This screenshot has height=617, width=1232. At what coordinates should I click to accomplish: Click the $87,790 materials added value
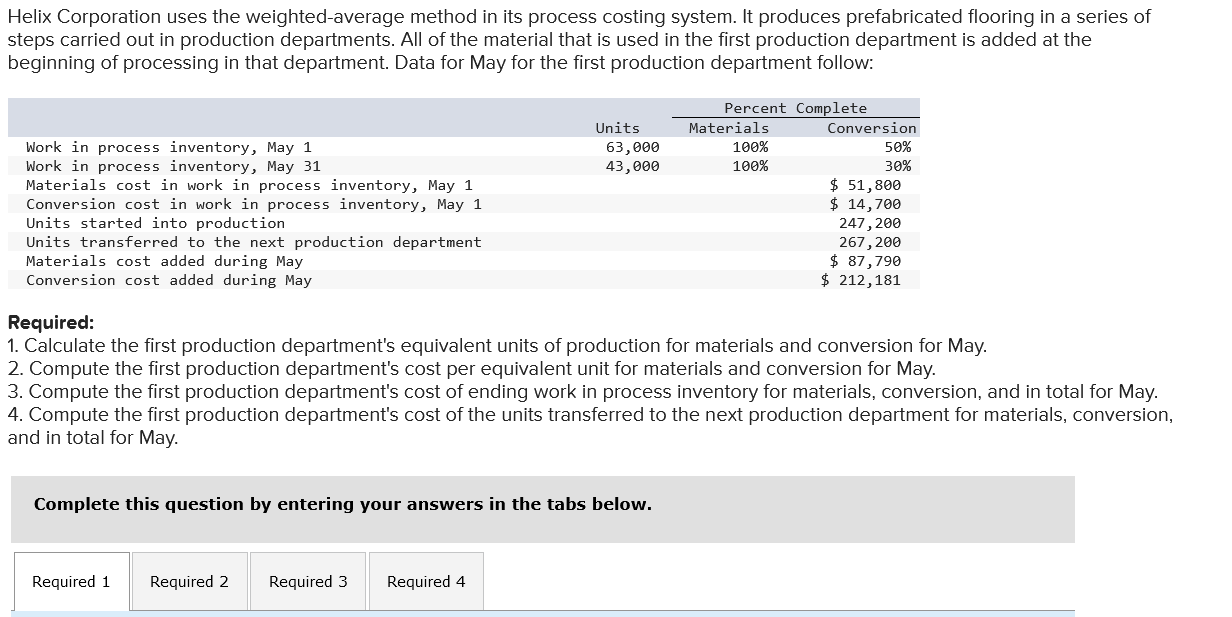[x=866, y=261]
